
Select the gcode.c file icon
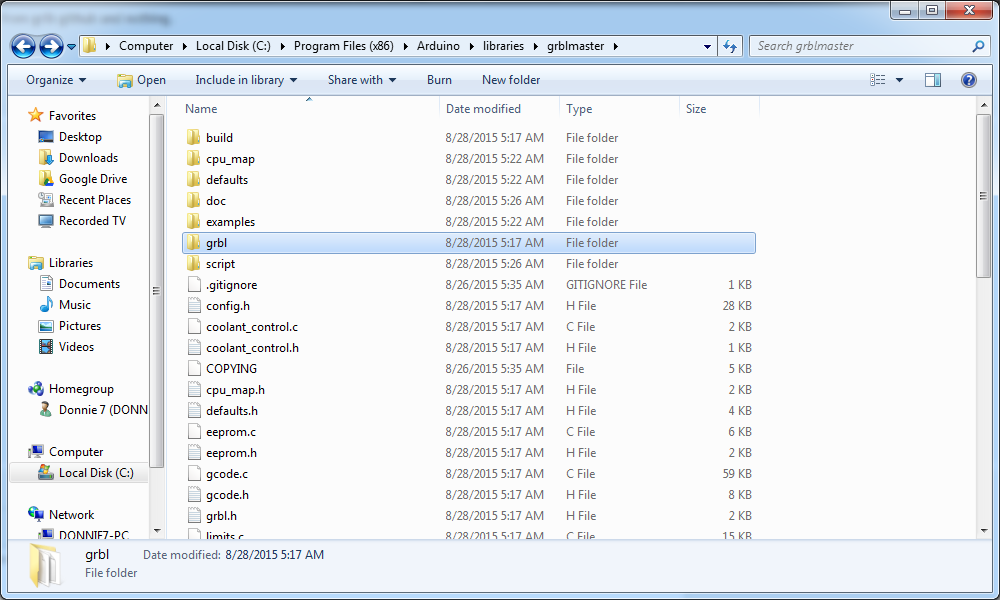[194, 474]
